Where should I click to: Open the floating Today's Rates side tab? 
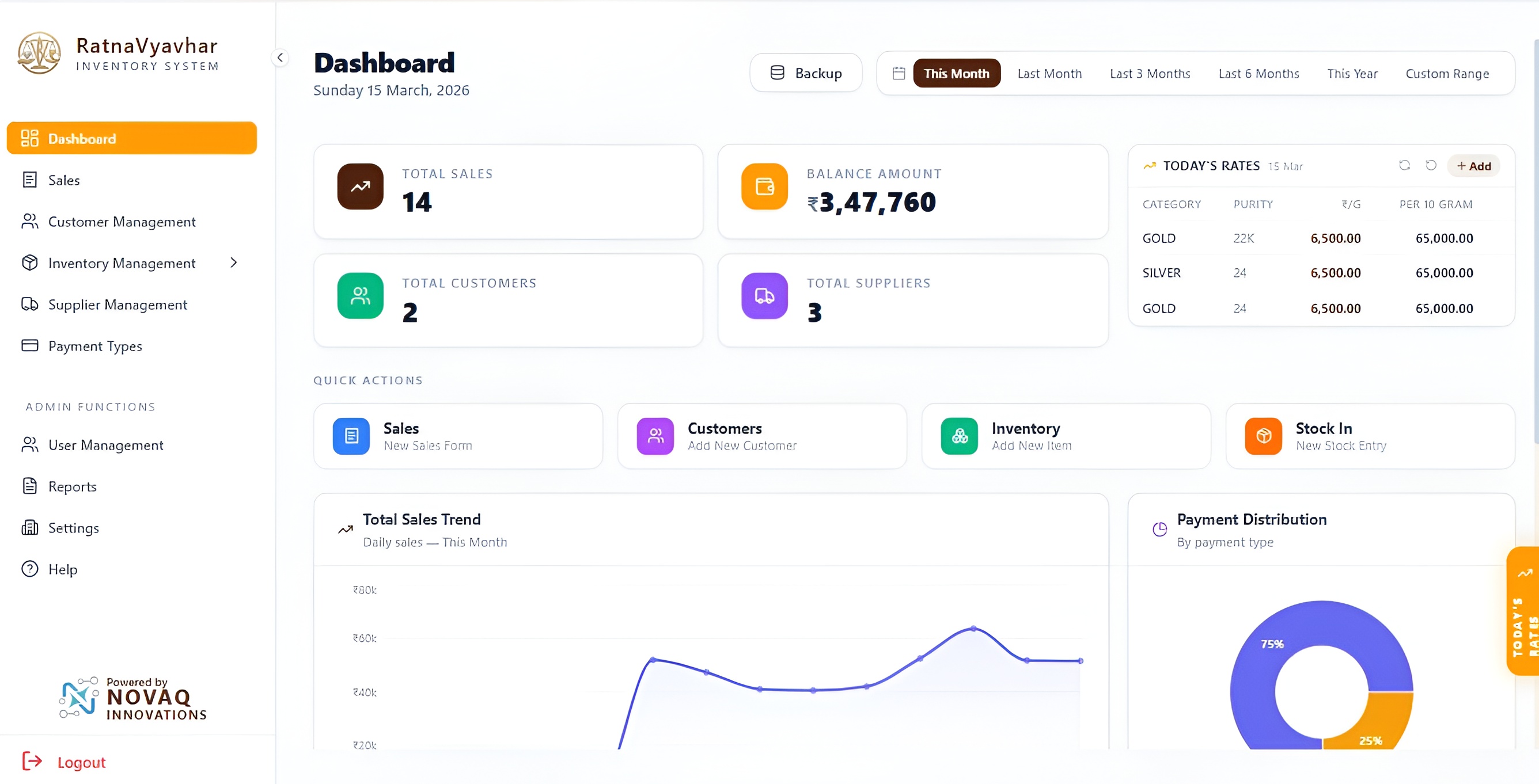pos(1523,611)
